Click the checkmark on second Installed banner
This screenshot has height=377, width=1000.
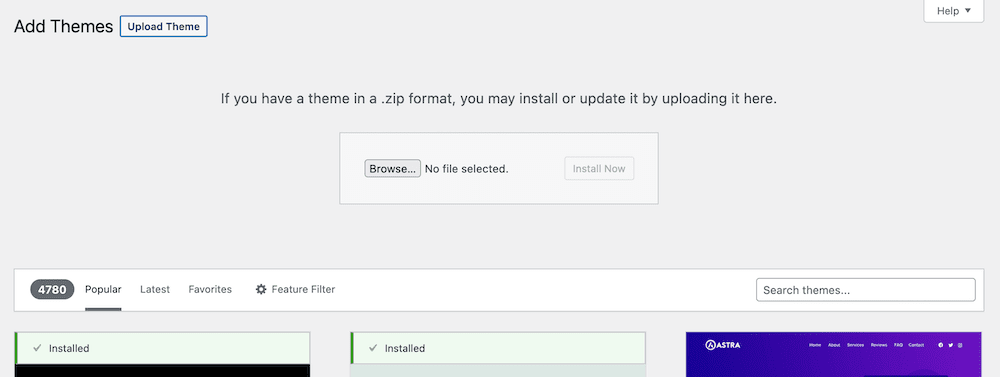pos(373,348)
